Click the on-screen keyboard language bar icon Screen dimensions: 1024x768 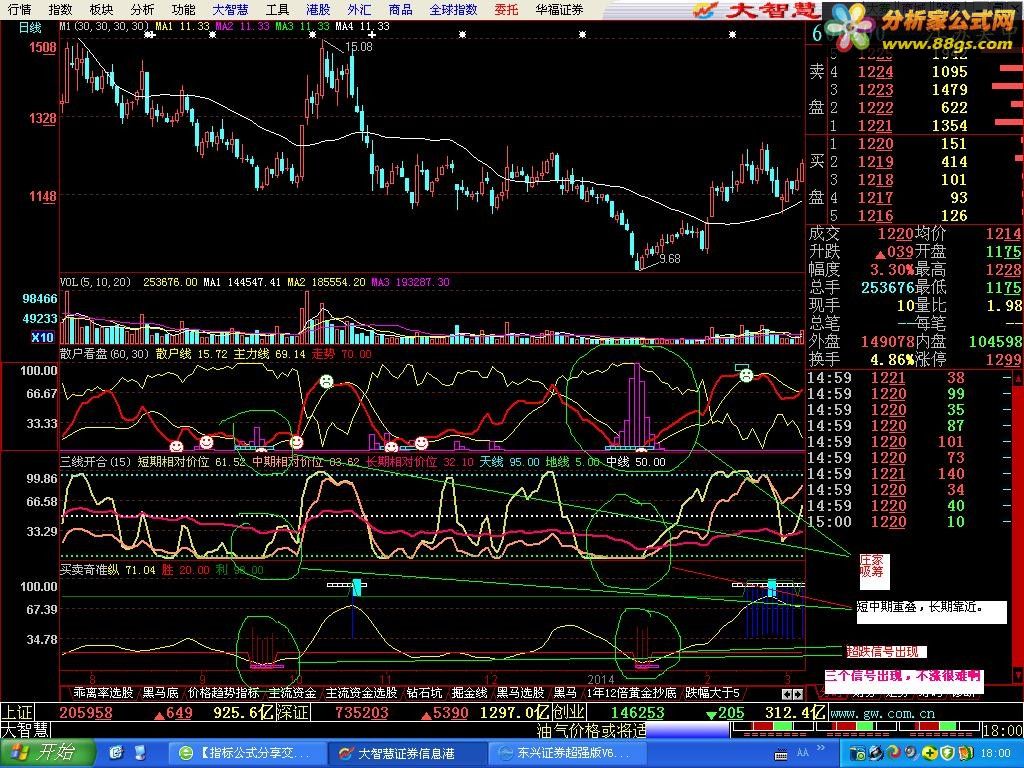click(x=783, y=754)
